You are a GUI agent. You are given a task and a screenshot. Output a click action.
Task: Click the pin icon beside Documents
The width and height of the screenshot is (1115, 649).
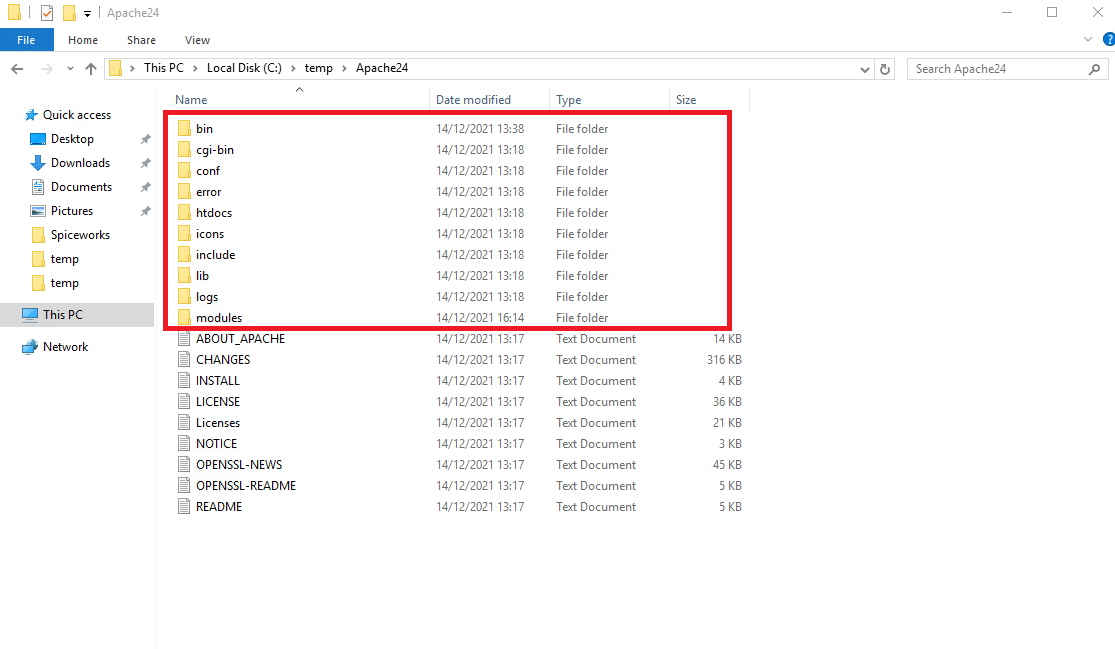[145, 187]
